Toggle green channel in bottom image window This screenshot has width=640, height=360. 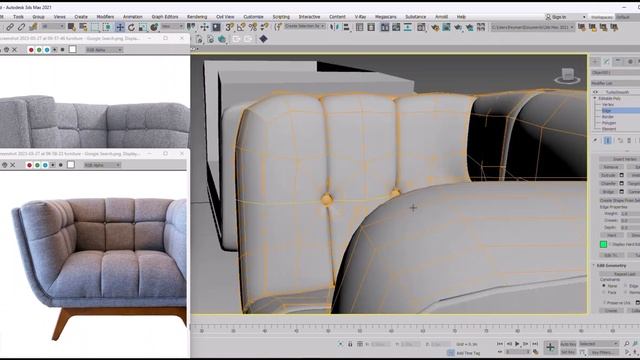click(x=37, y=165)
